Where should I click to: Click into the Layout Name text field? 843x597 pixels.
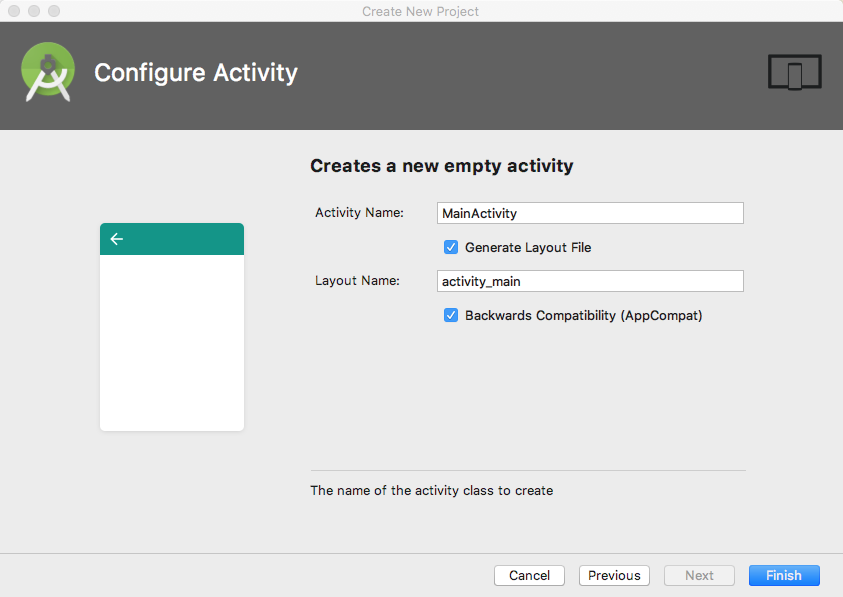pos(590,281)
